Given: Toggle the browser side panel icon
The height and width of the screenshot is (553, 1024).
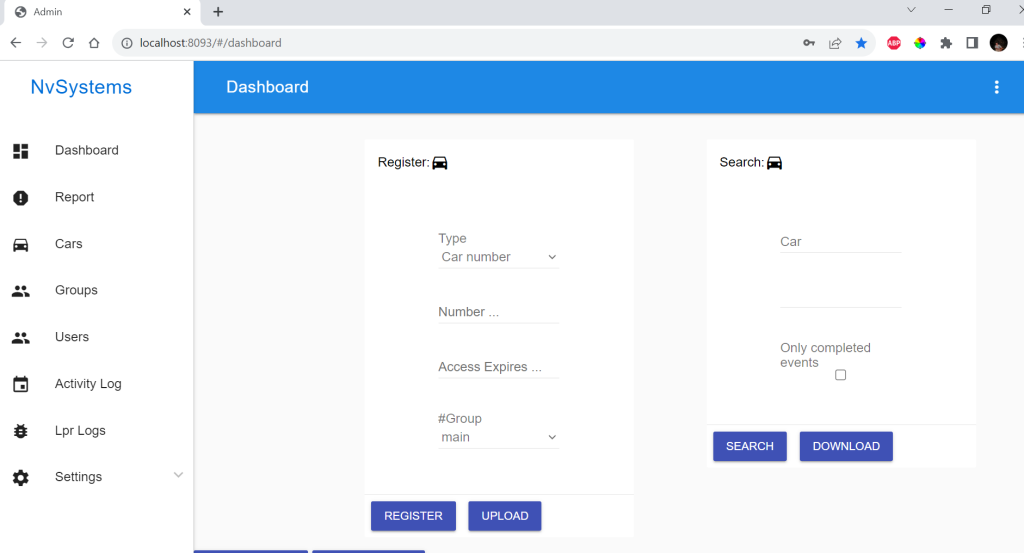Looking at the screenshot, I should (x=972, y=43).
